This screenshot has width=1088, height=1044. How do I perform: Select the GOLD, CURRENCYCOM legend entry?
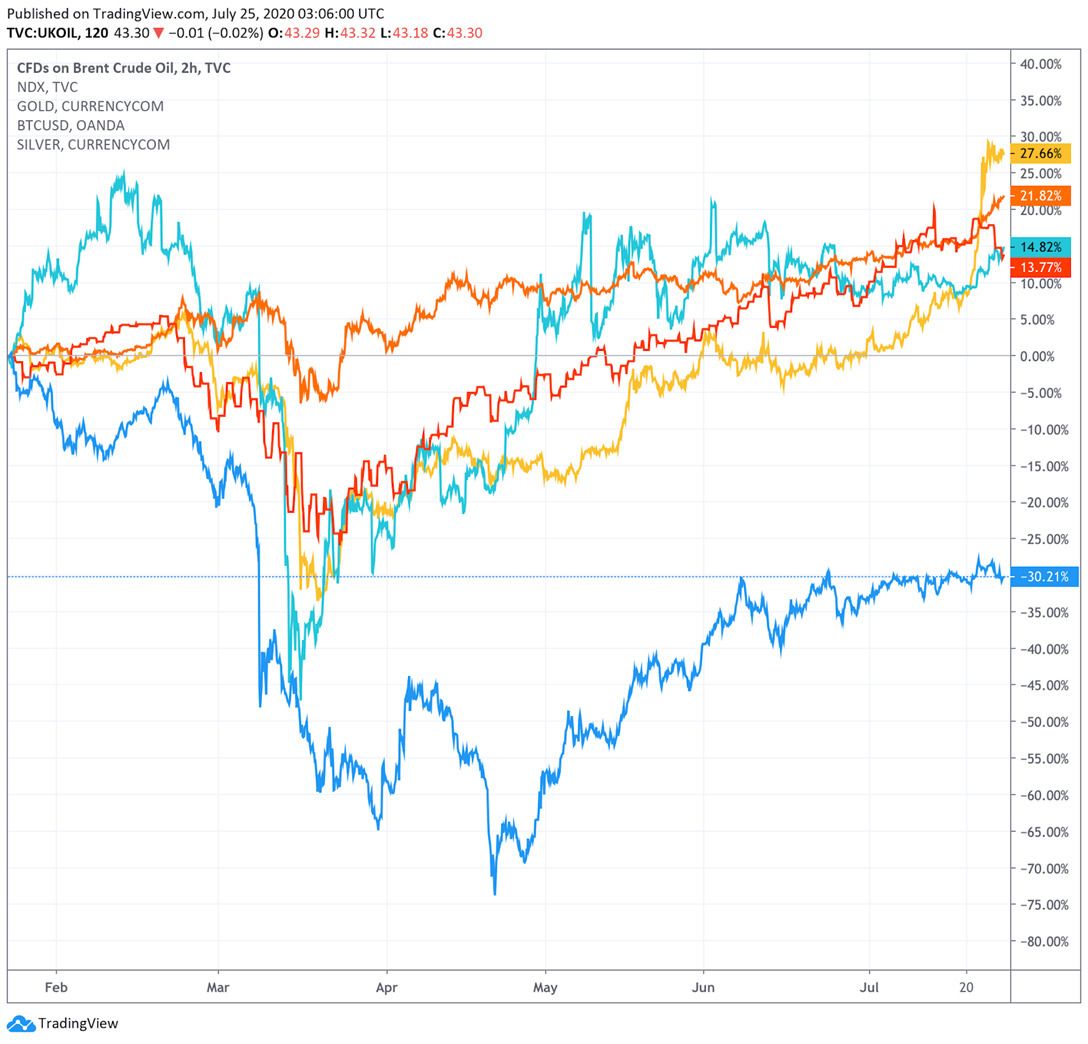(90, 106)
